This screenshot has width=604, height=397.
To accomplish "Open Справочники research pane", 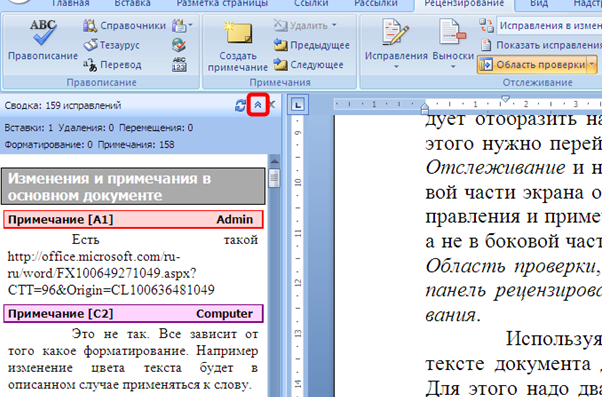I will pyautogui.click(x=124, y=26).
